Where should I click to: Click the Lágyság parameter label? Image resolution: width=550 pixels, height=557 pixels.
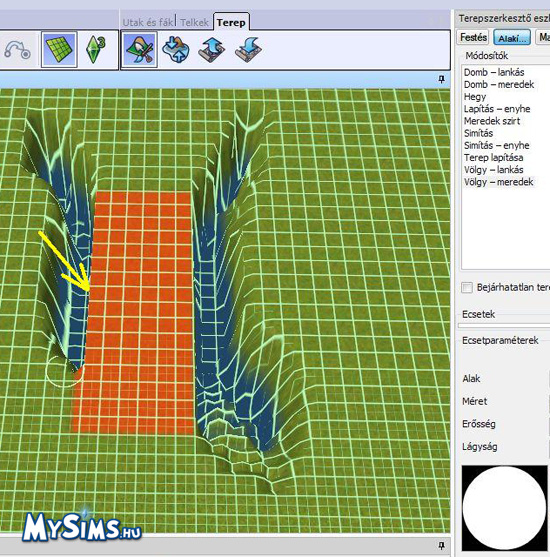tap(479, 447)
